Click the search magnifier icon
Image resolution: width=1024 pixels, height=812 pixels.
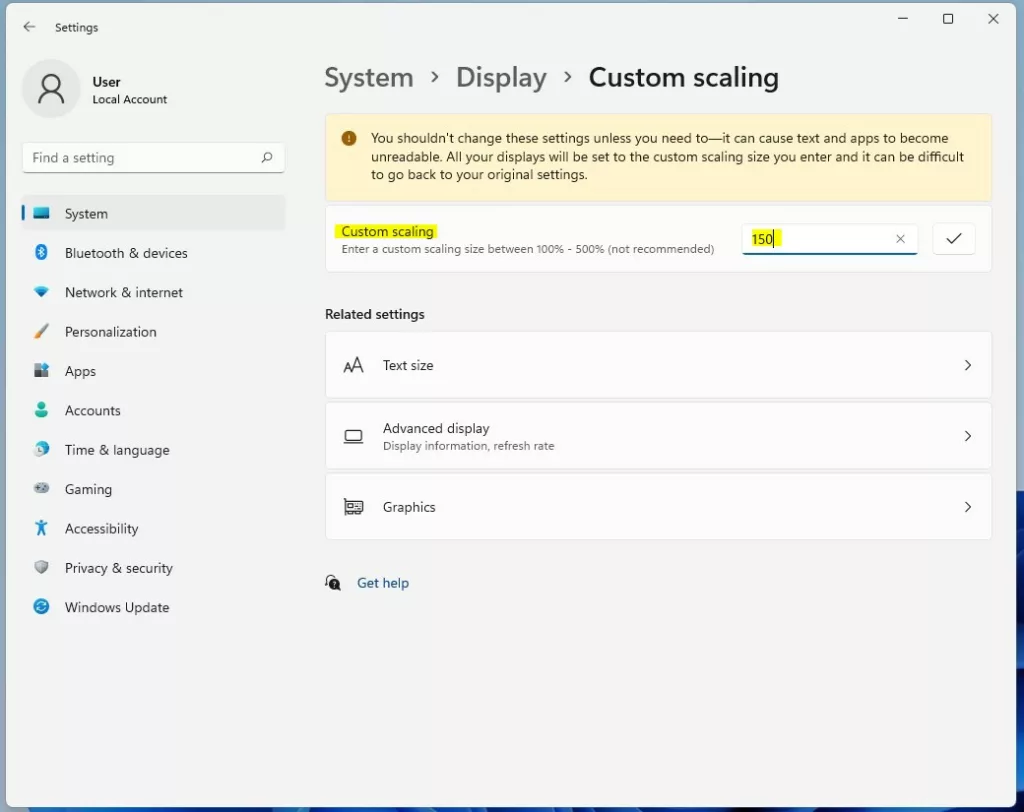267,158
